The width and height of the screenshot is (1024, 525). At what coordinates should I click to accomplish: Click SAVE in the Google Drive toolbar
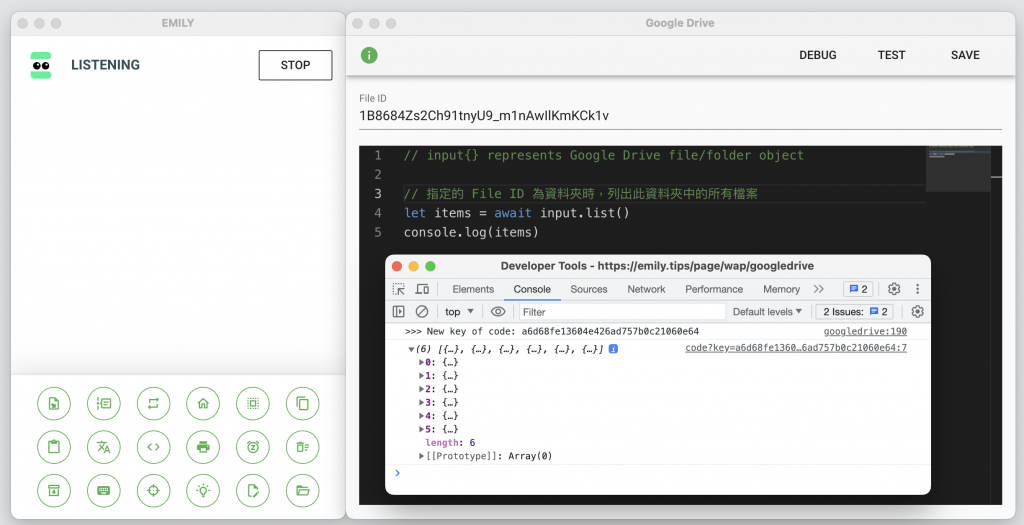(x=965, y=56)
